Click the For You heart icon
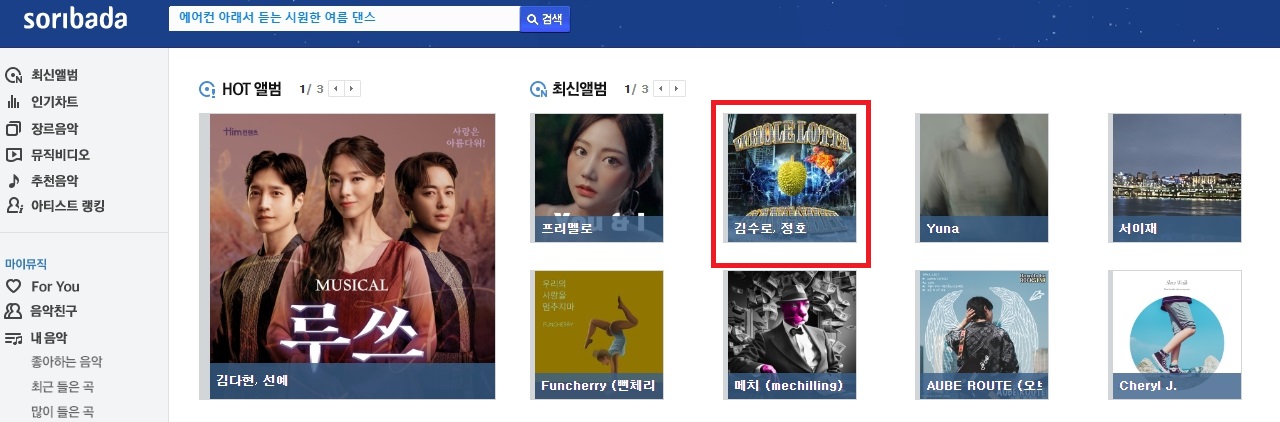Screen dimensions: 1280x422 click(x=14, y=286)
